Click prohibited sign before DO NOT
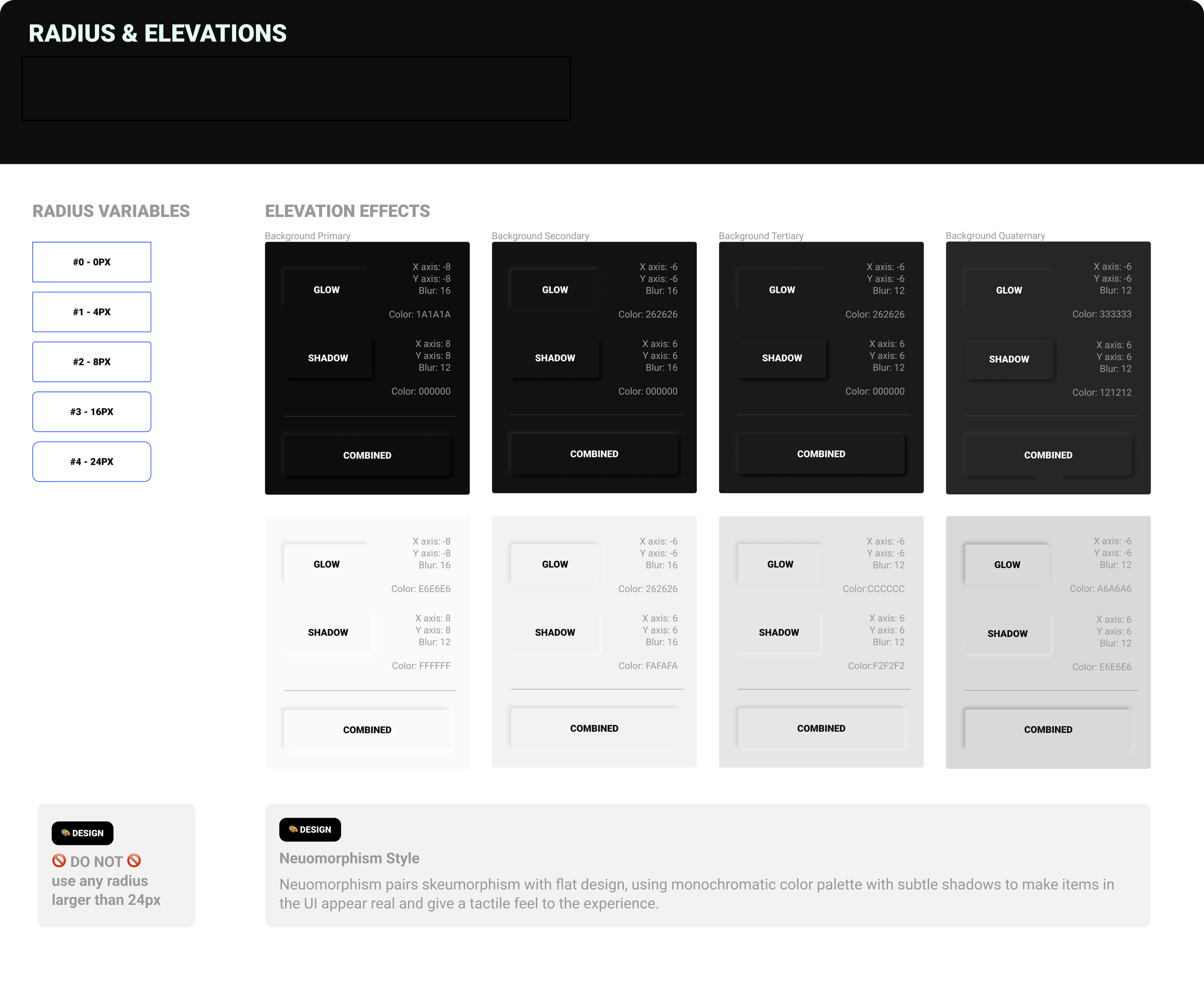The width and height of the screenshot is (1204, 1000). 59,861
